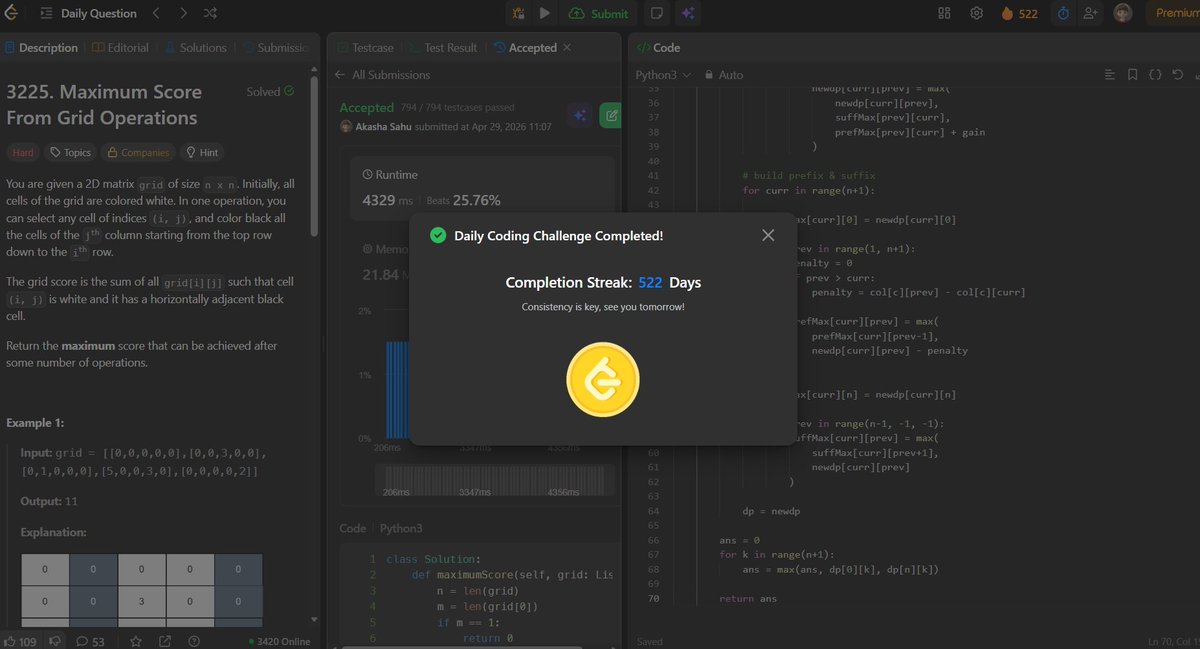The image size is (1200, 649).
Task: Submit the solution
Action: 598,13
